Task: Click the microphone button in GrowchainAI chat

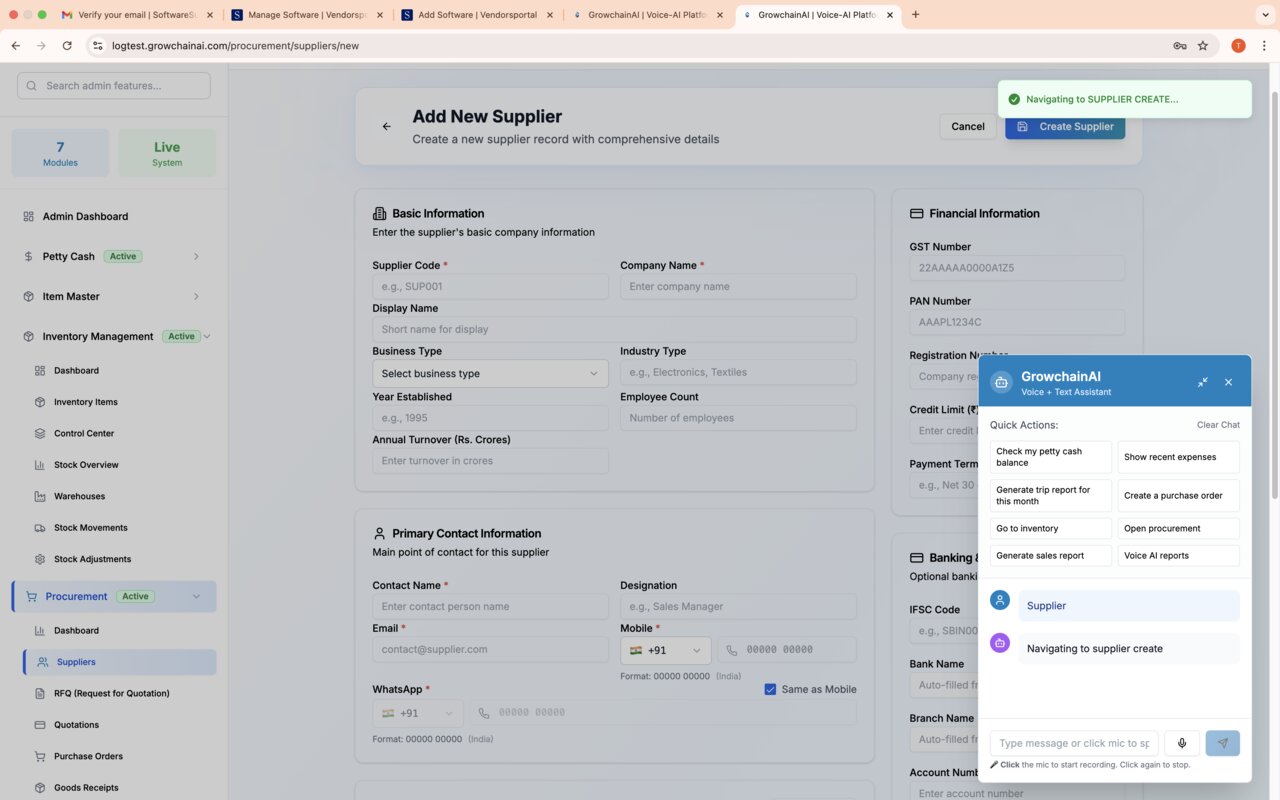Action: coord(1182,743)
